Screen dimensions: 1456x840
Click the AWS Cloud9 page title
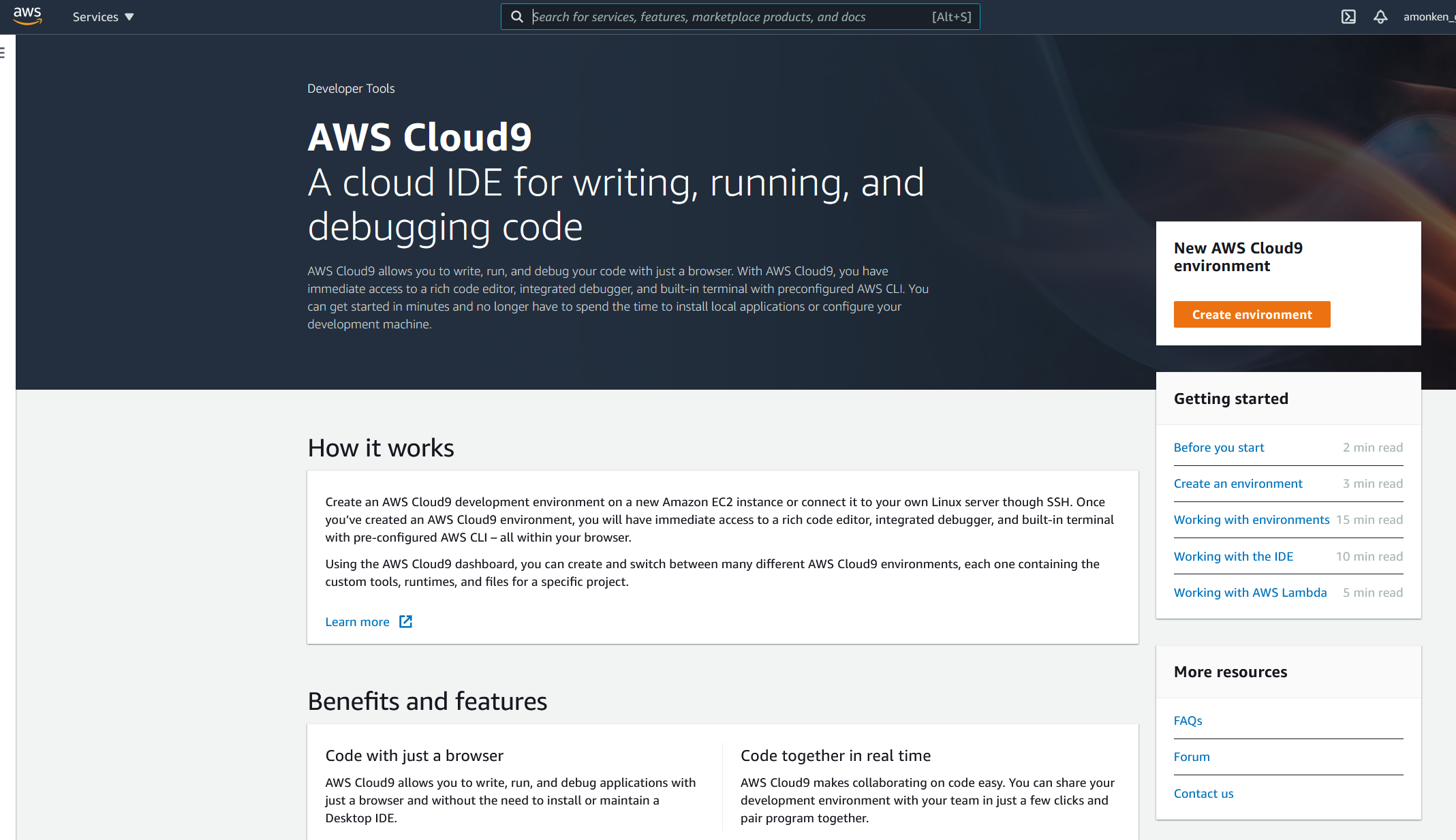(419, 137)
